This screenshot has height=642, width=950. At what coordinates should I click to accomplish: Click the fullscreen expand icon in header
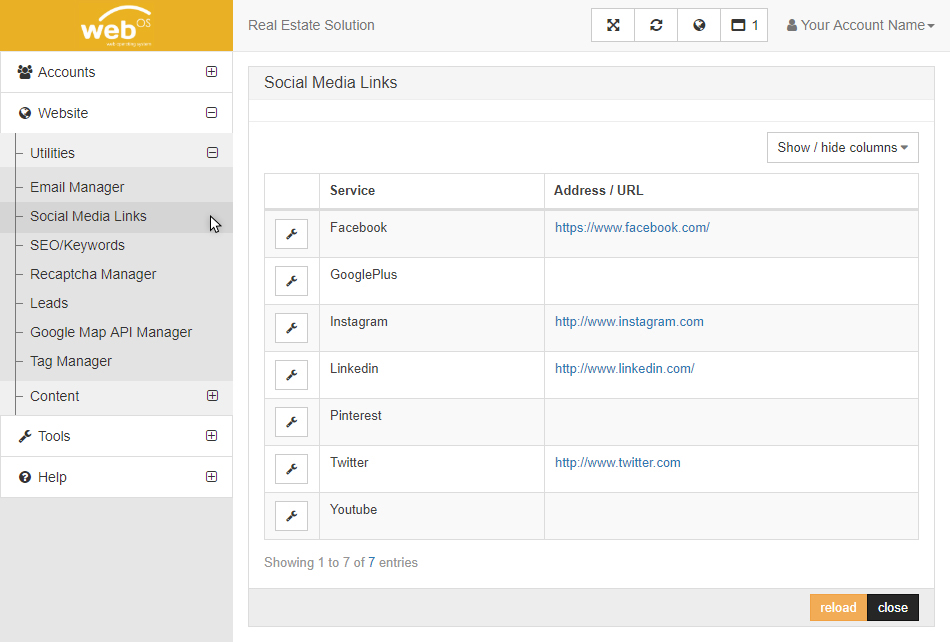point(613,25)
